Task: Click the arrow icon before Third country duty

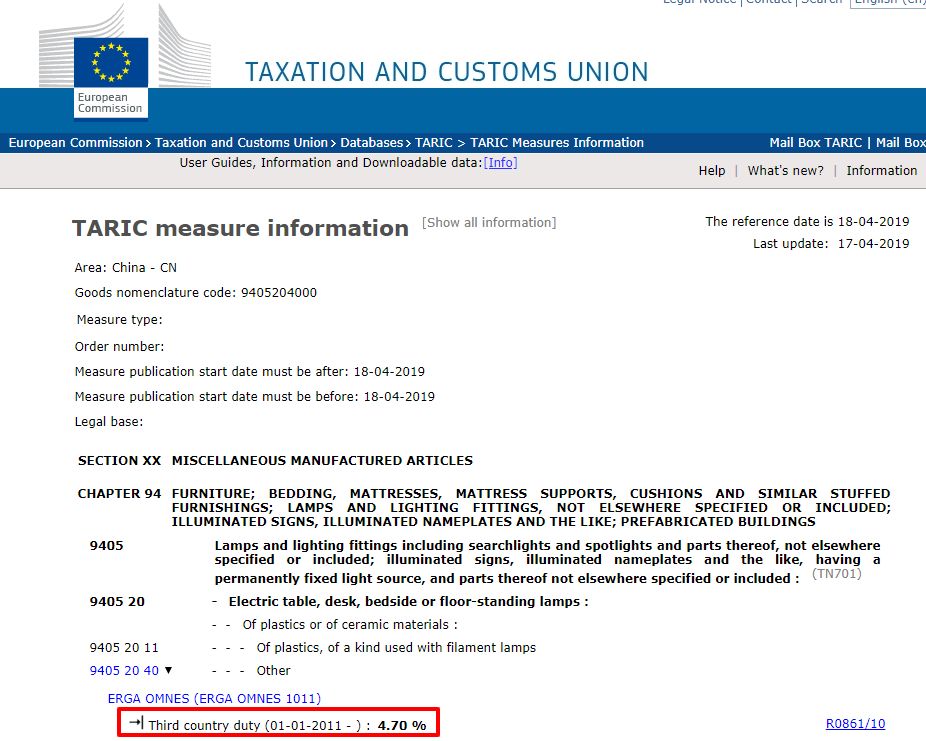Action: pyautogui.click(x=136, y=722)
